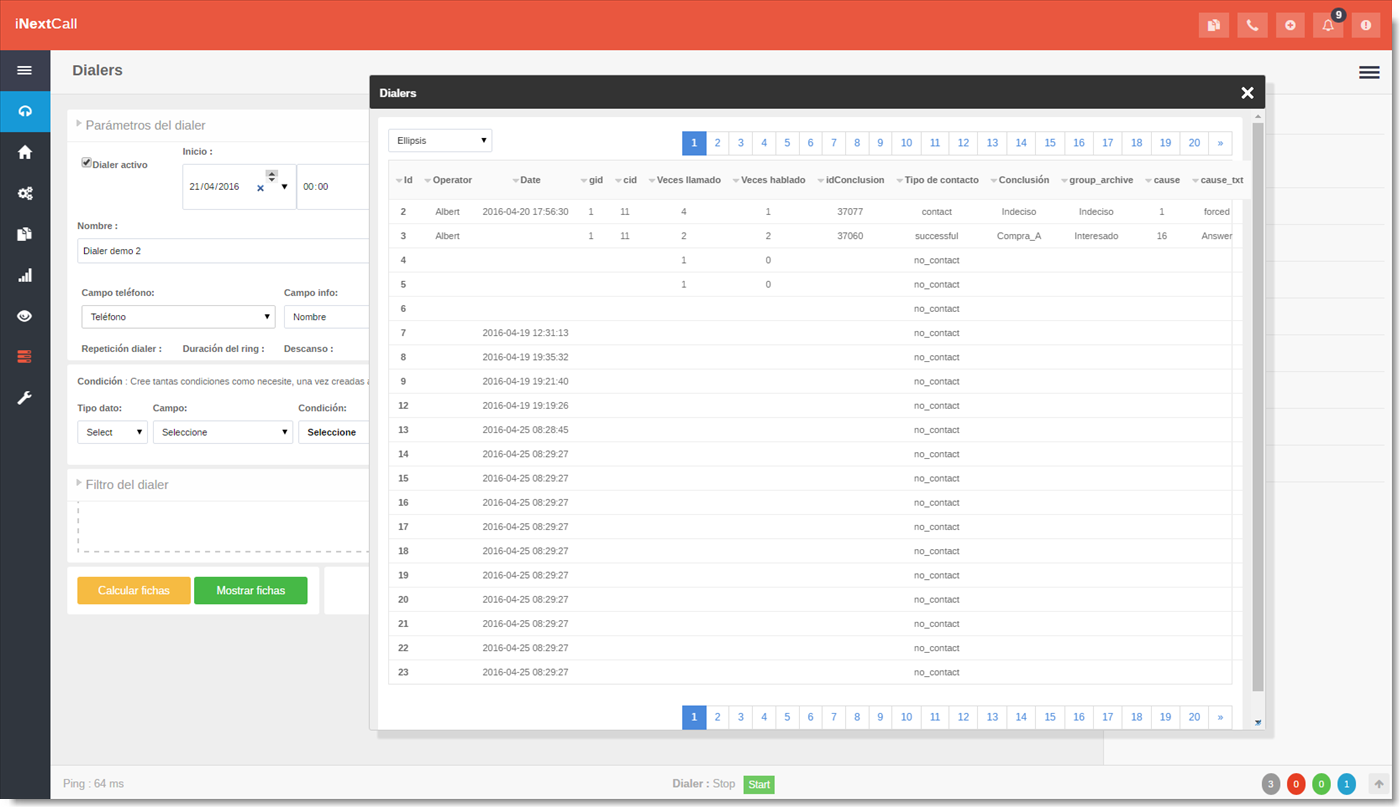The image size is (1400, 807).
Task: Select the wrench tools icon in the sidebar
Action: click(25, 398)
